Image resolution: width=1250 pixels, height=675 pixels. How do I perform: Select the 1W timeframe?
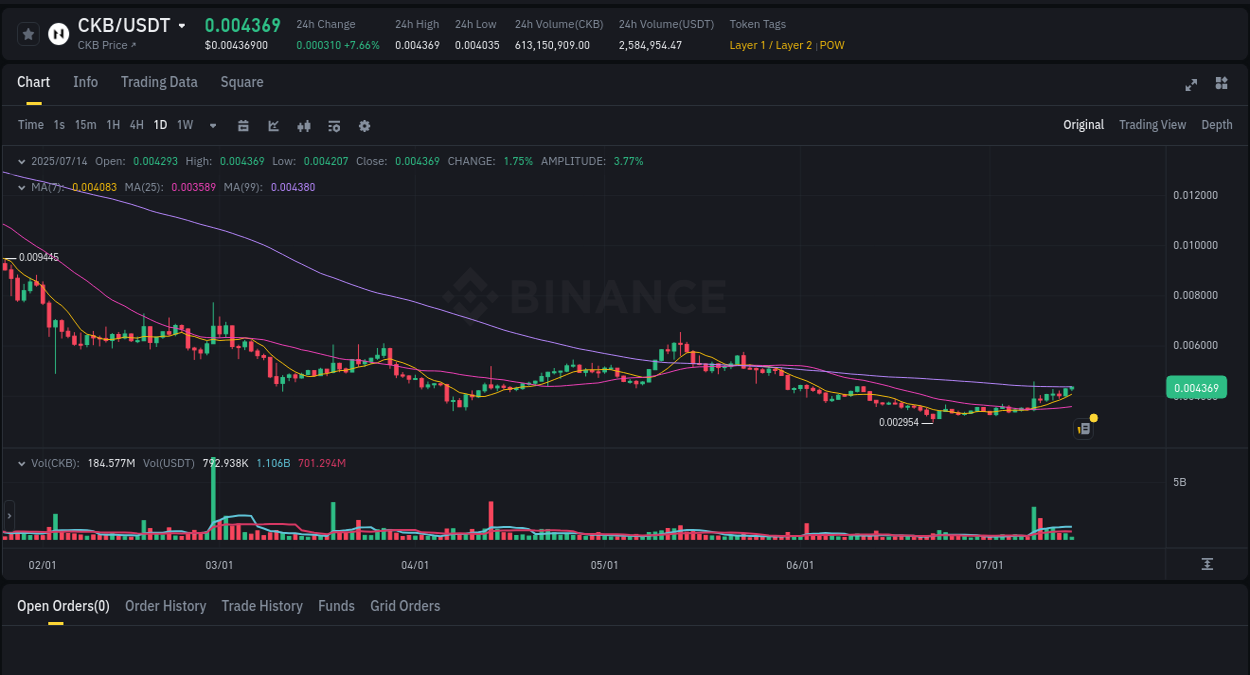point(184,125)
